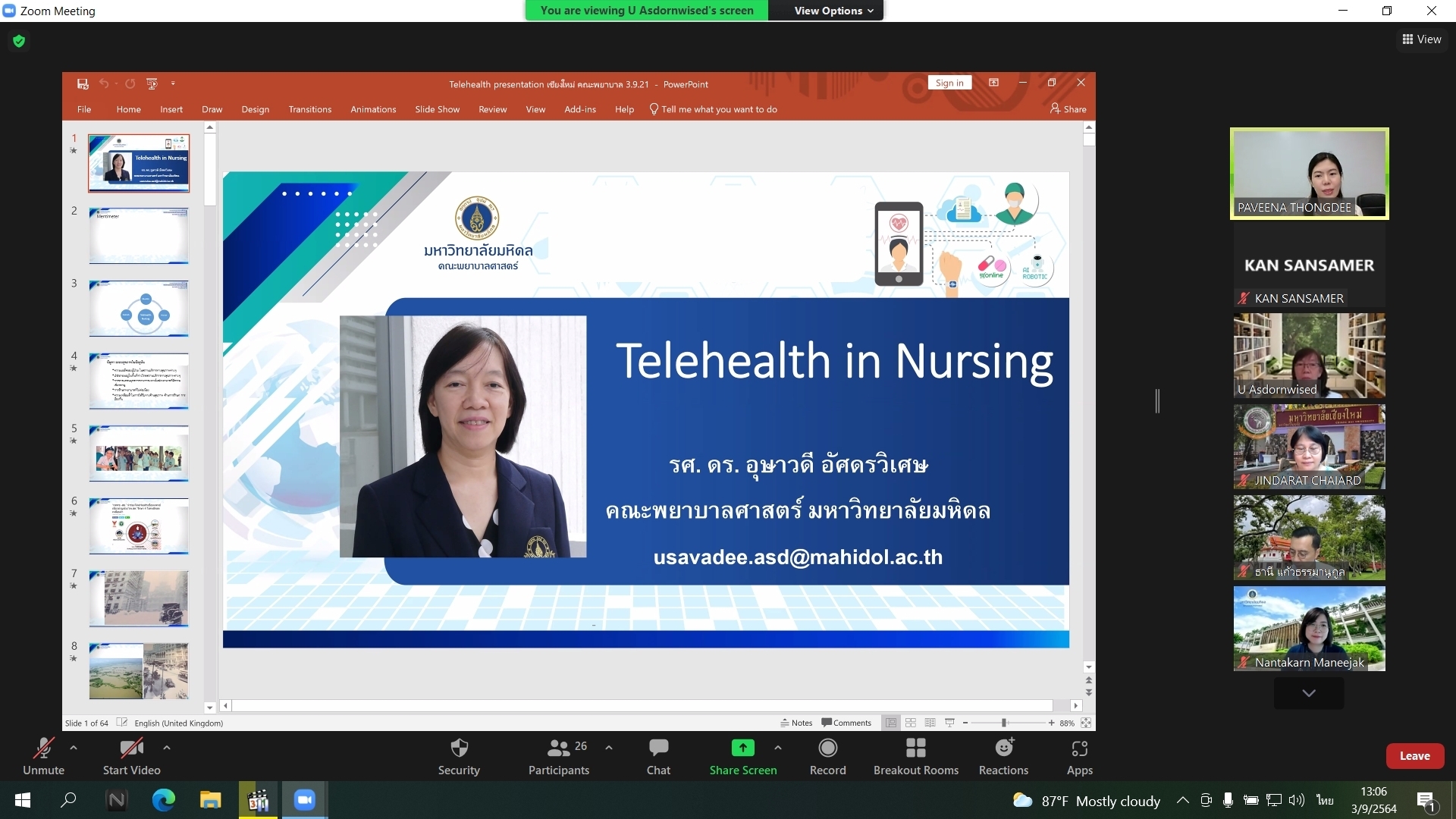Switch layout using the View button

tap(1422, 39)
